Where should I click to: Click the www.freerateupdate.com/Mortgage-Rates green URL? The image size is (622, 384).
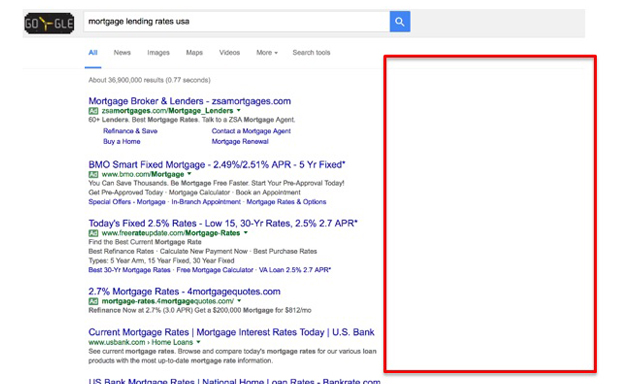click(171, 233)
